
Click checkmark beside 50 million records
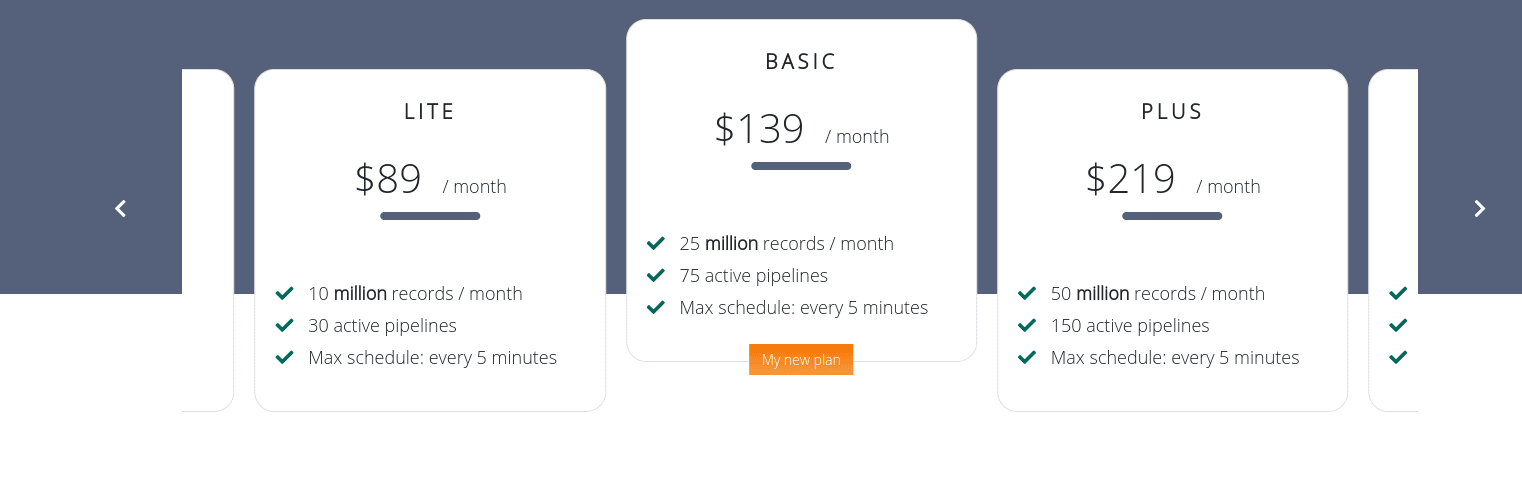pyautogui.click(x=1027, y=293)
